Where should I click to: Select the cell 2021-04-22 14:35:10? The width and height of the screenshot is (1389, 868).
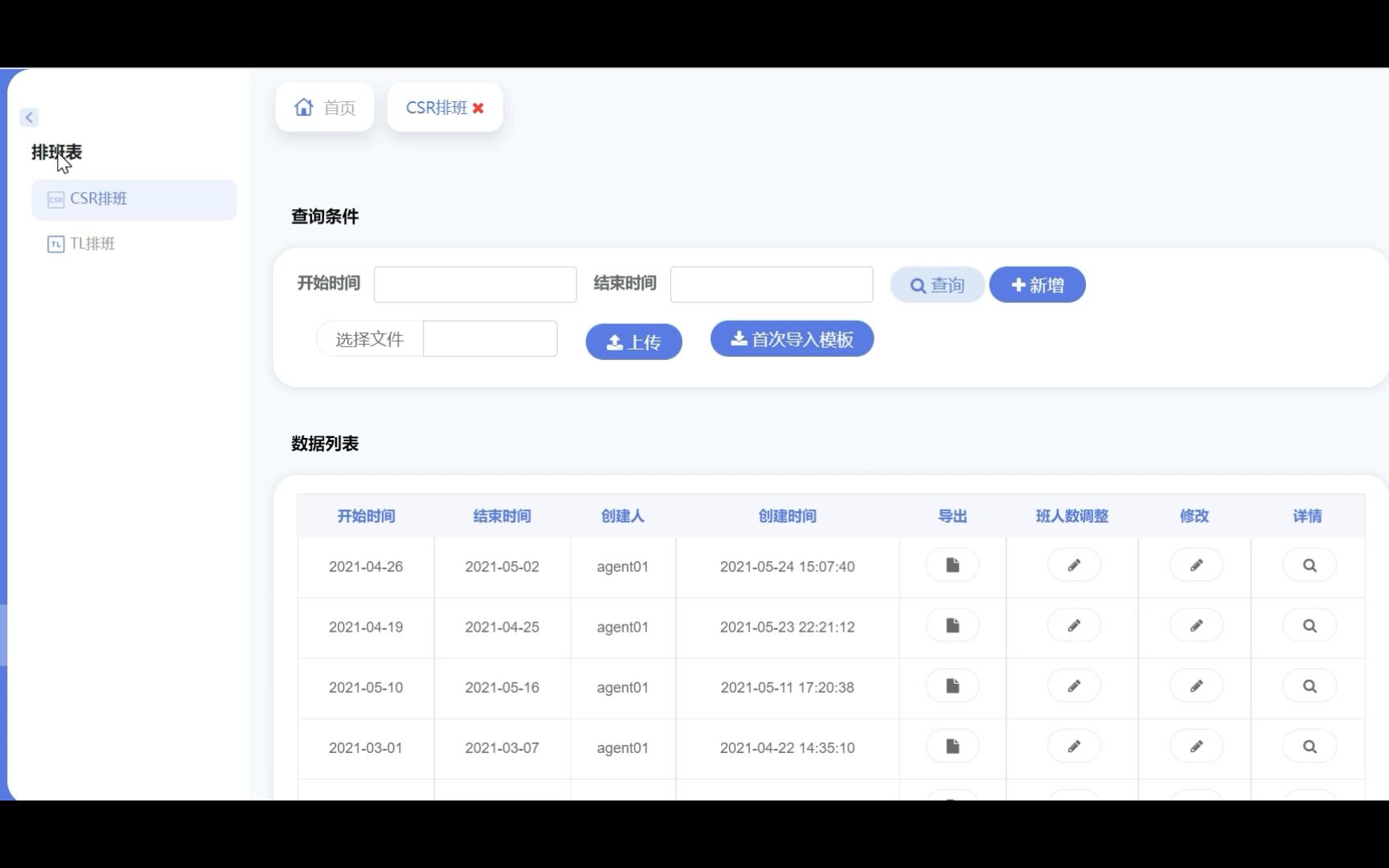pyautogui.click(x=788, y=747)
